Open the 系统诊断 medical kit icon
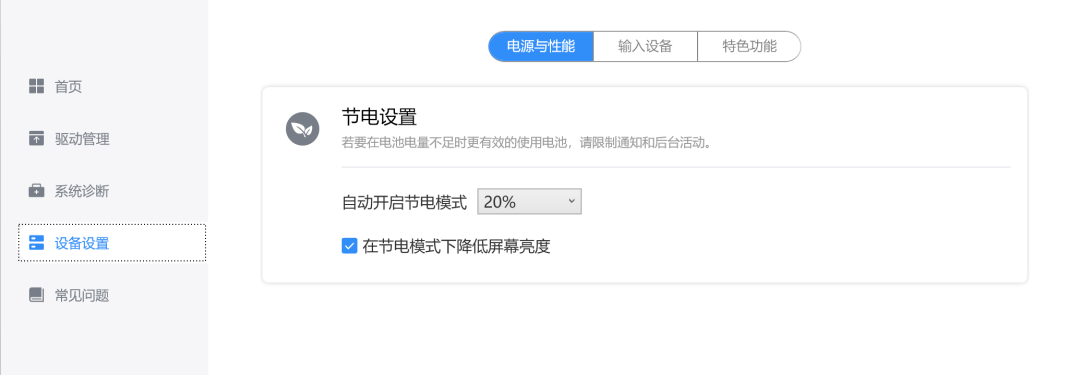The width and height of the screenshot is (1080, 375). point(37,191)
